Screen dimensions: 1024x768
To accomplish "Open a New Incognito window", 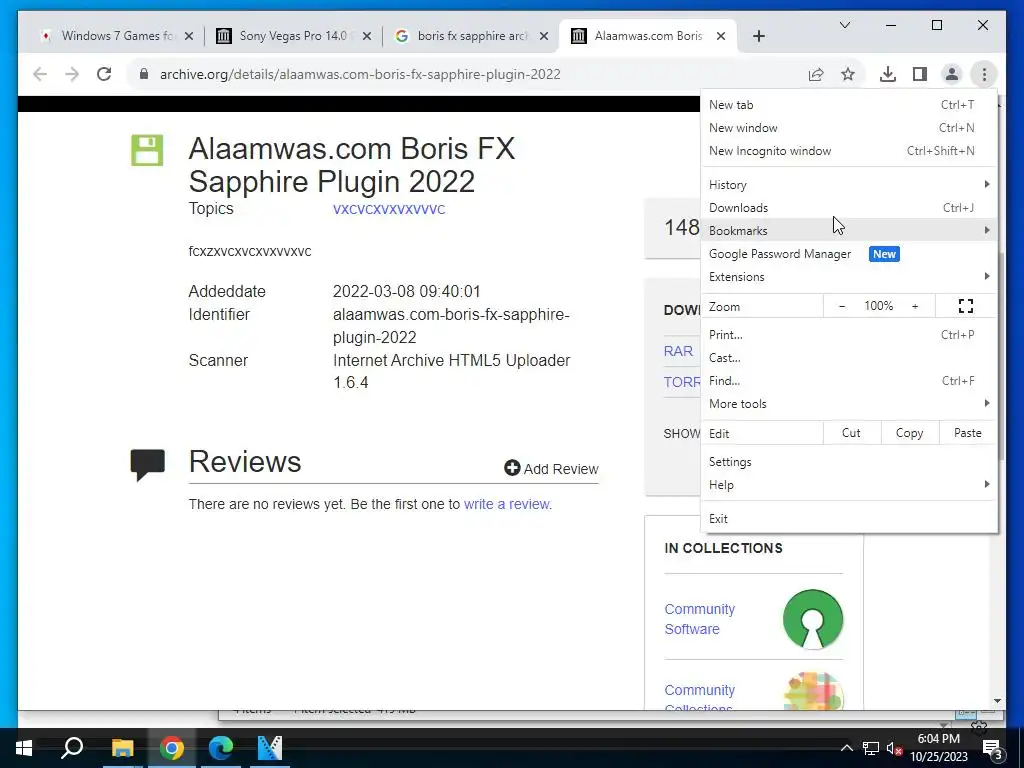I will point(849,150).
